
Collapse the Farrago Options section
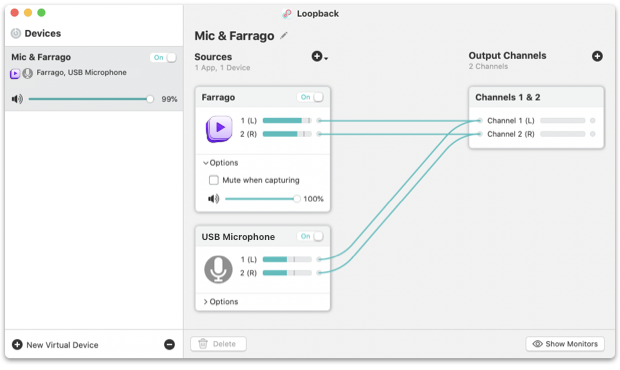tap(221, 162)
